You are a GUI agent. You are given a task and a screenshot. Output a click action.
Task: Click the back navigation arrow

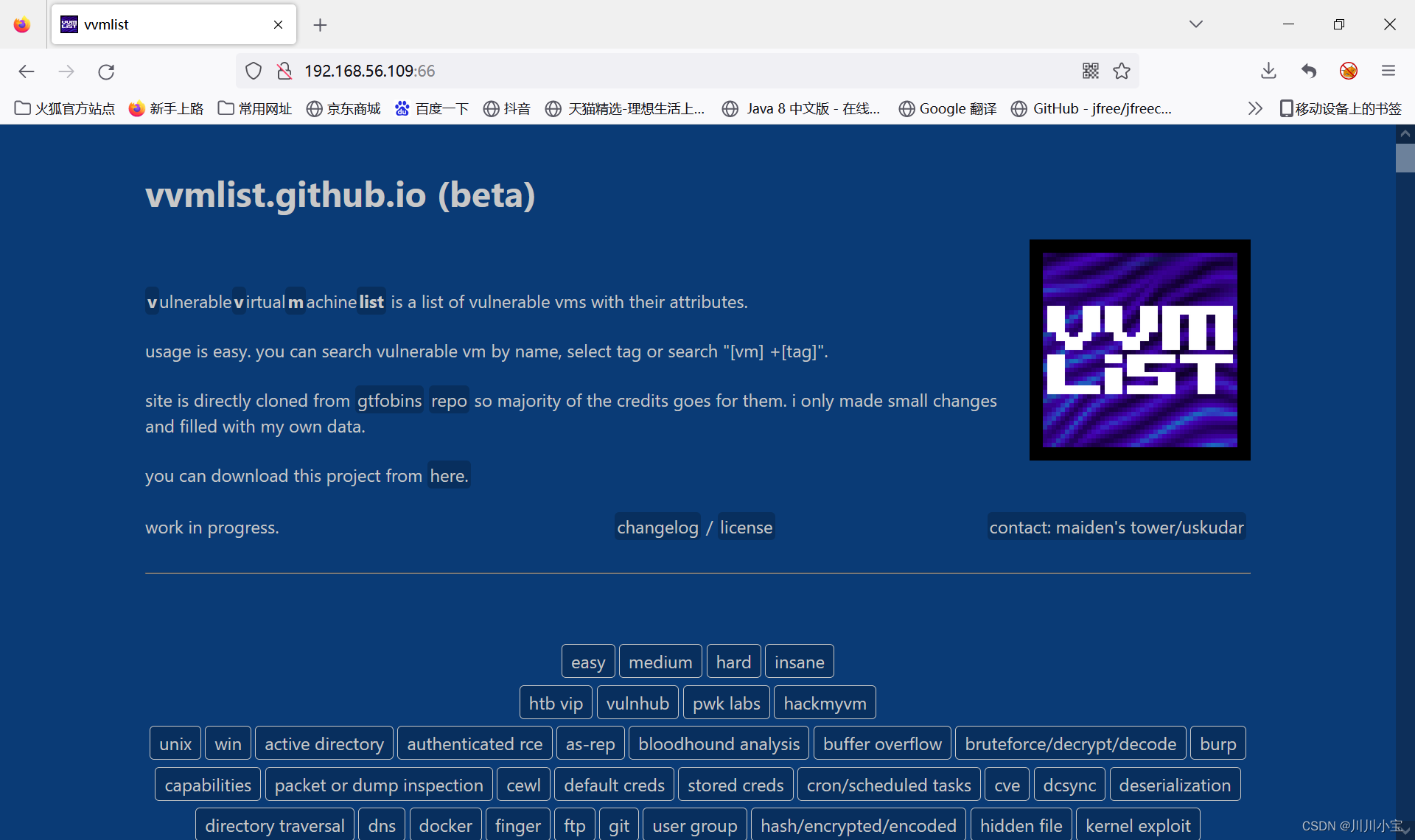pos(27,71)
